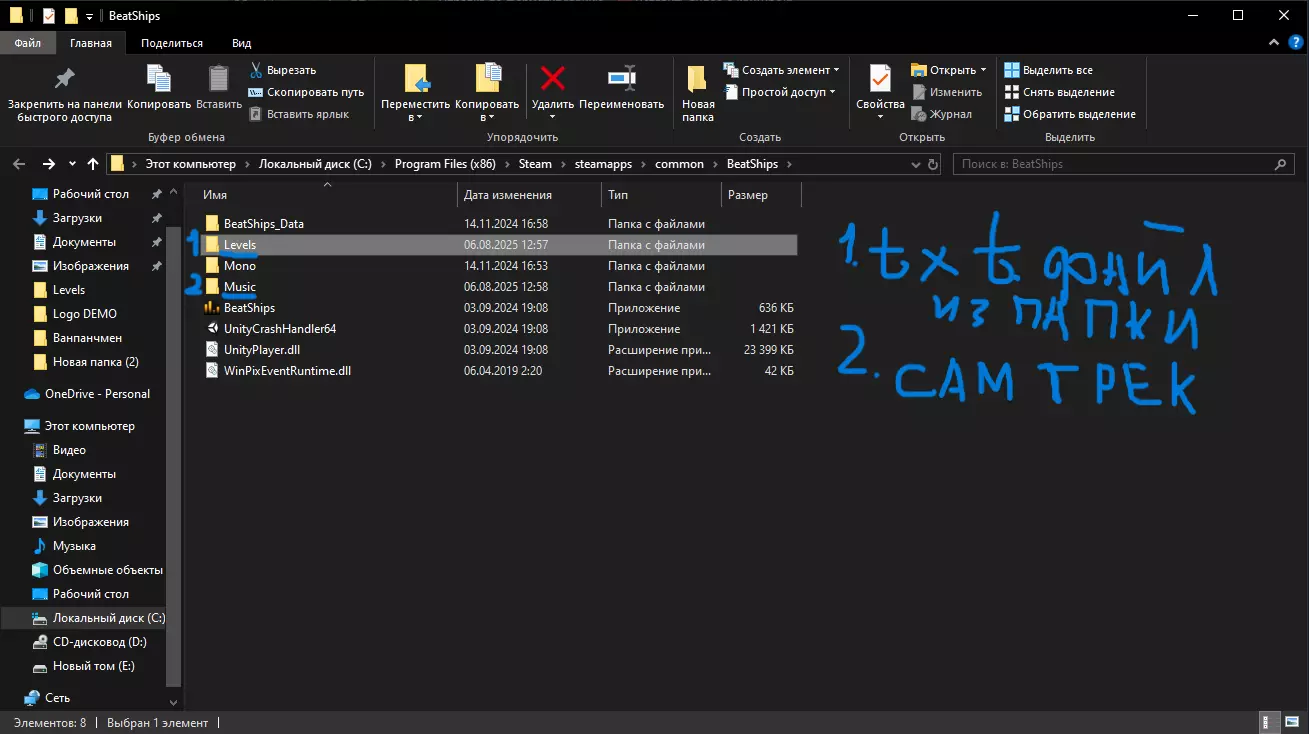The height and width of the screenshot is (734, 1309).
Task: Click the Изменить edit command
Action: click(946, 92)
